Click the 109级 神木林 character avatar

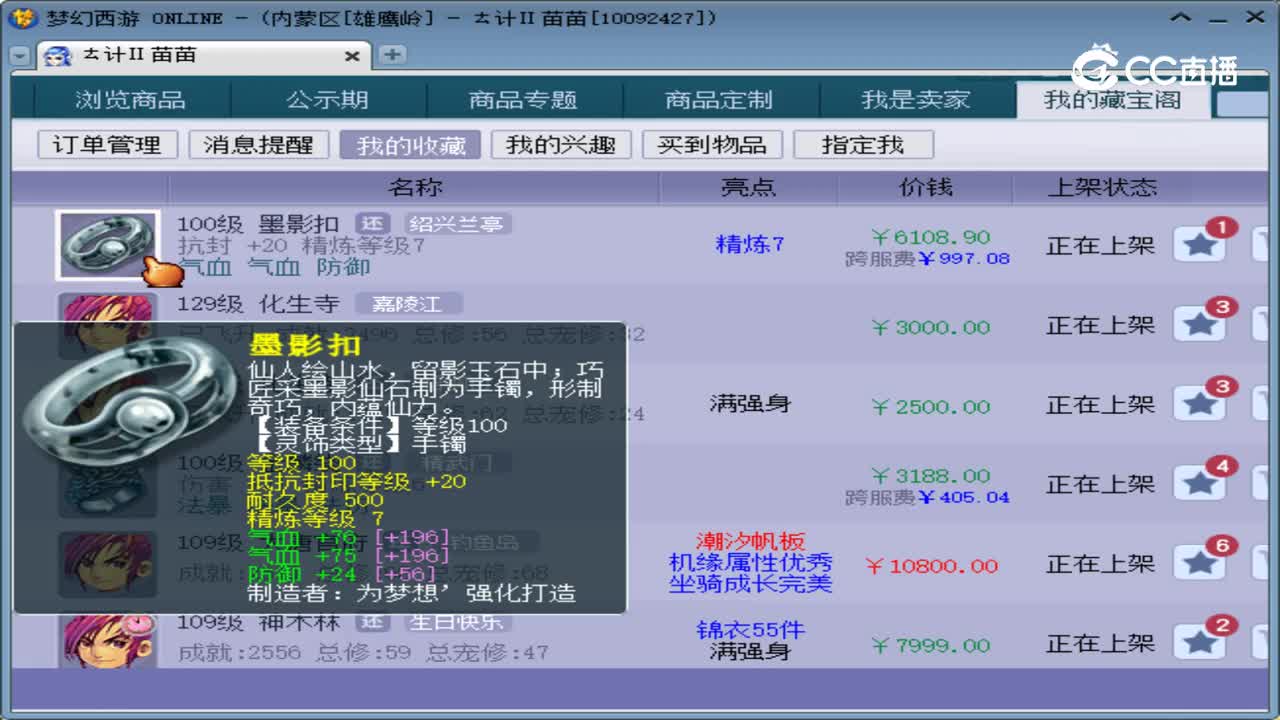coord(107,641)
